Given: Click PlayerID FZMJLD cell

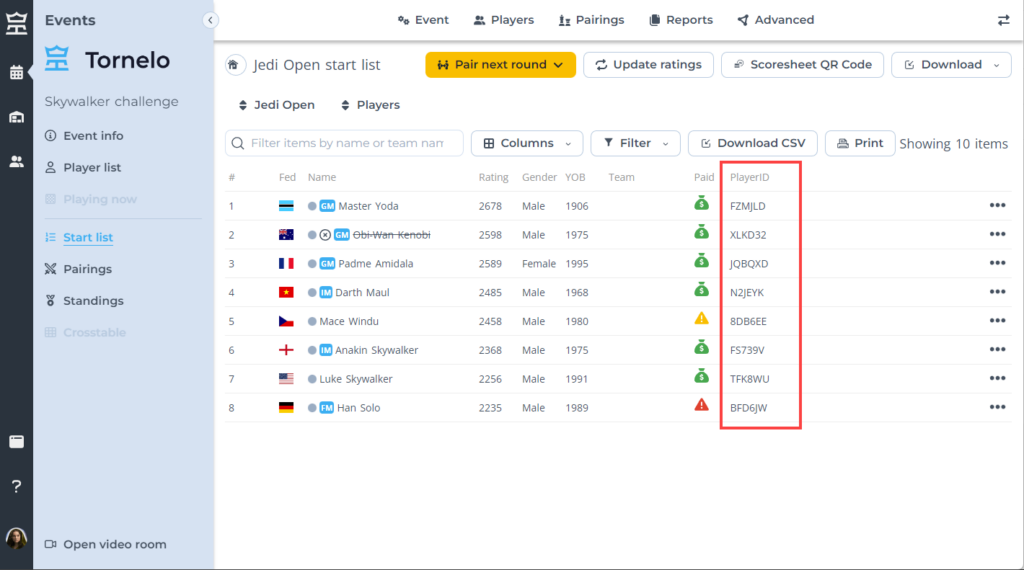Looking at the screenshot, I should coord(748,206).
